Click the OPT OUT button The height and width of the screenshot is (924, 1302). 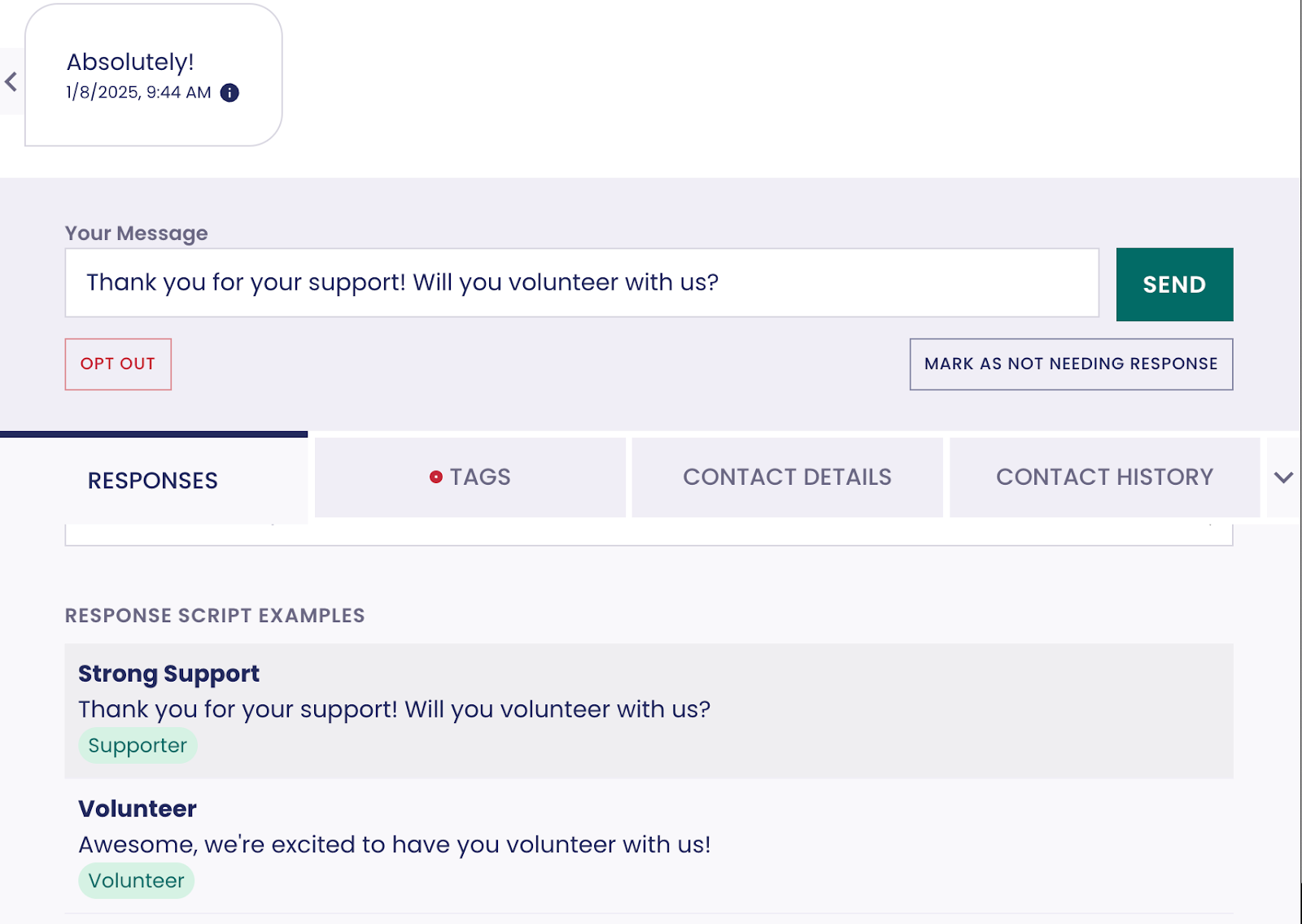[x=118, y=364]
